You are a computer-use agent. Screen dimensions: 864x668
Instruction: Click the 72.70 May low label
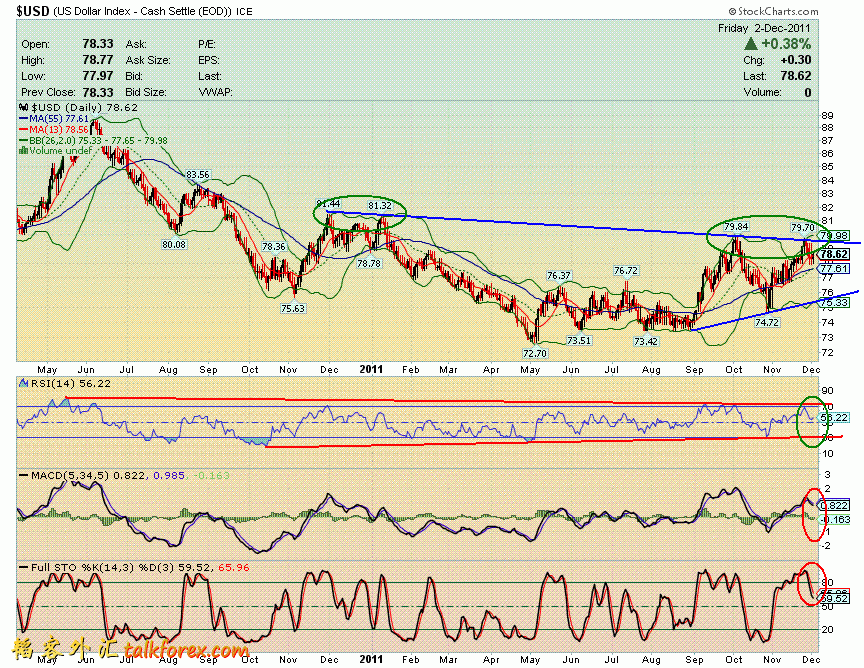click(x=534, y=353)
